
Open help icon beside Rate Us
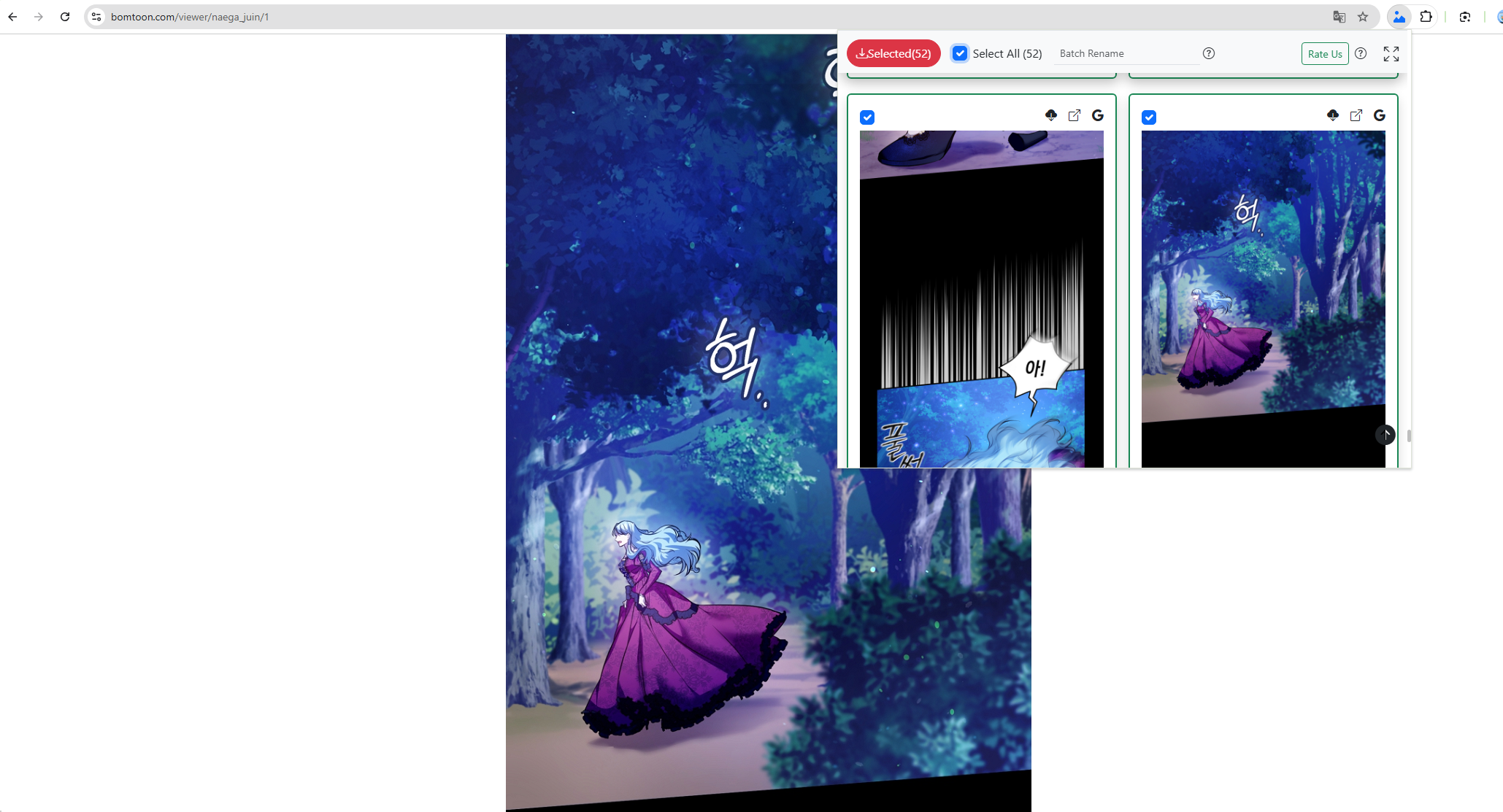coord(1361,53)
